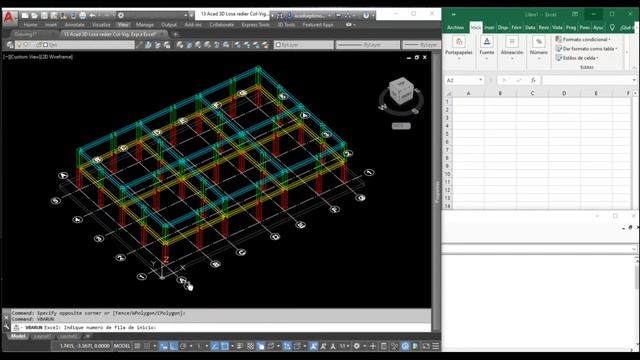Select column C header in Excel
This screenshot has height=360, width=640.
532,93
